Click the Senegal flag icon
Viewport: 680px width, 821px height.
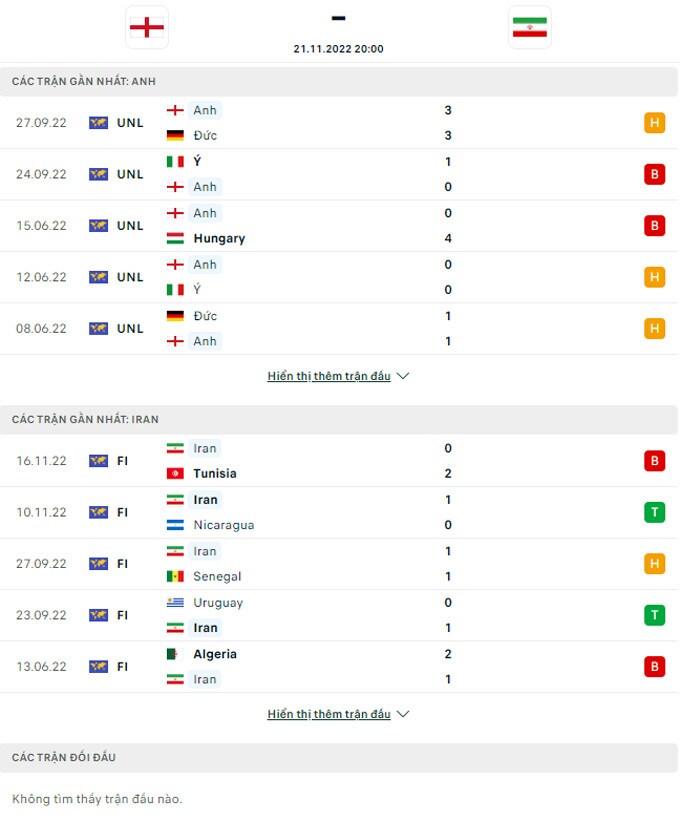coord(175,577)
